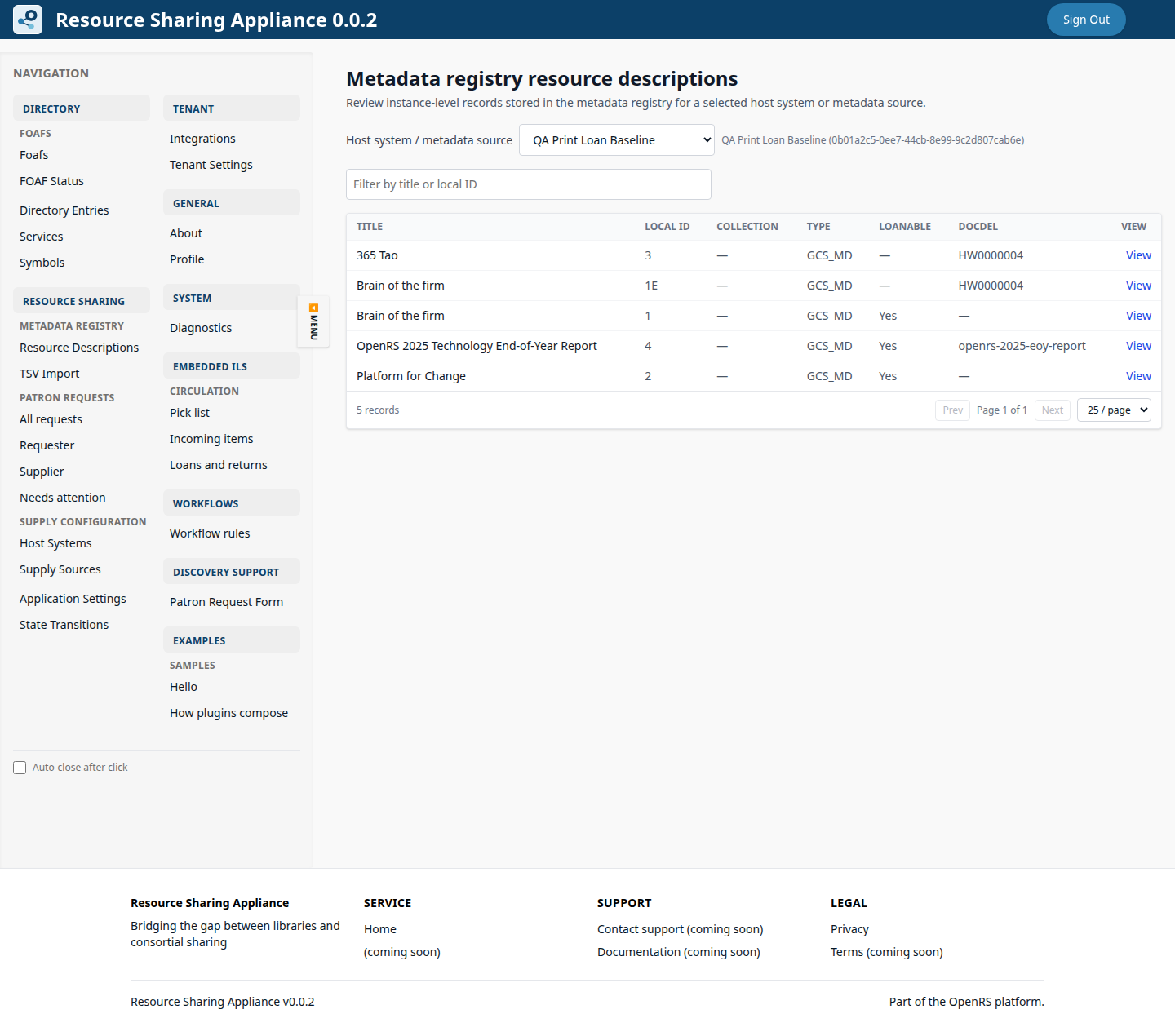Viewport: 1175px width, 1036px height.
Task: Open Patron Request Form
Action: (x=226, y=602)
